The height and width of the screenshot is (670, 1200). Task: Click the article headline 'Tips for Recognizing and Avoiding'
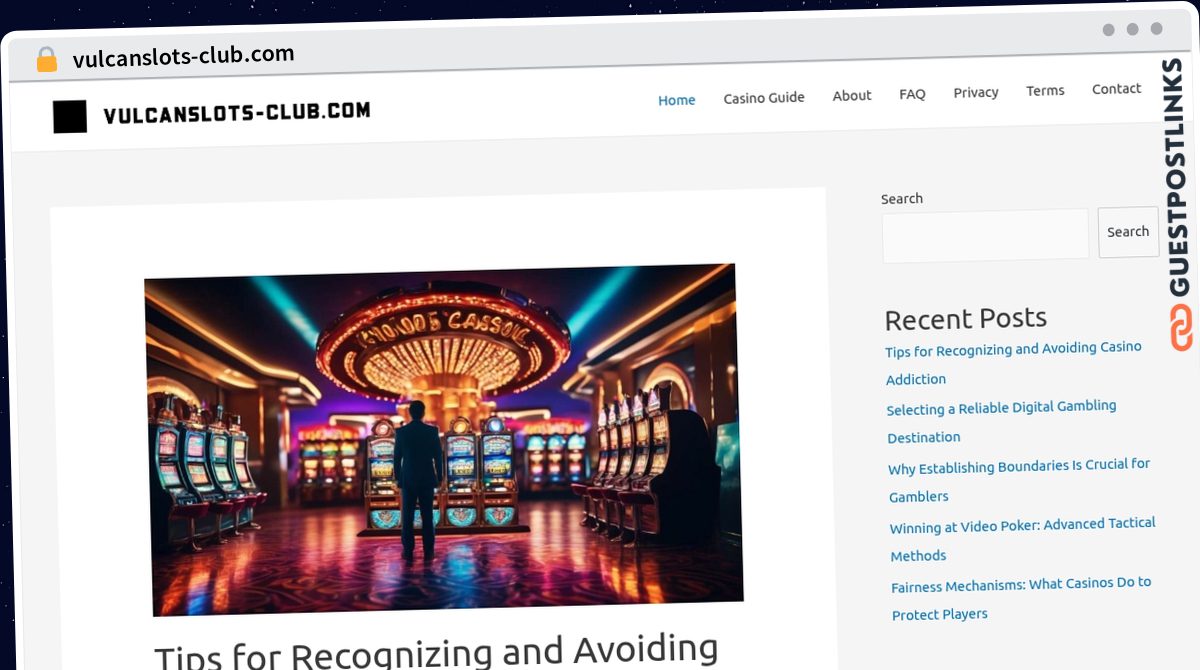[x=436, y=653]
